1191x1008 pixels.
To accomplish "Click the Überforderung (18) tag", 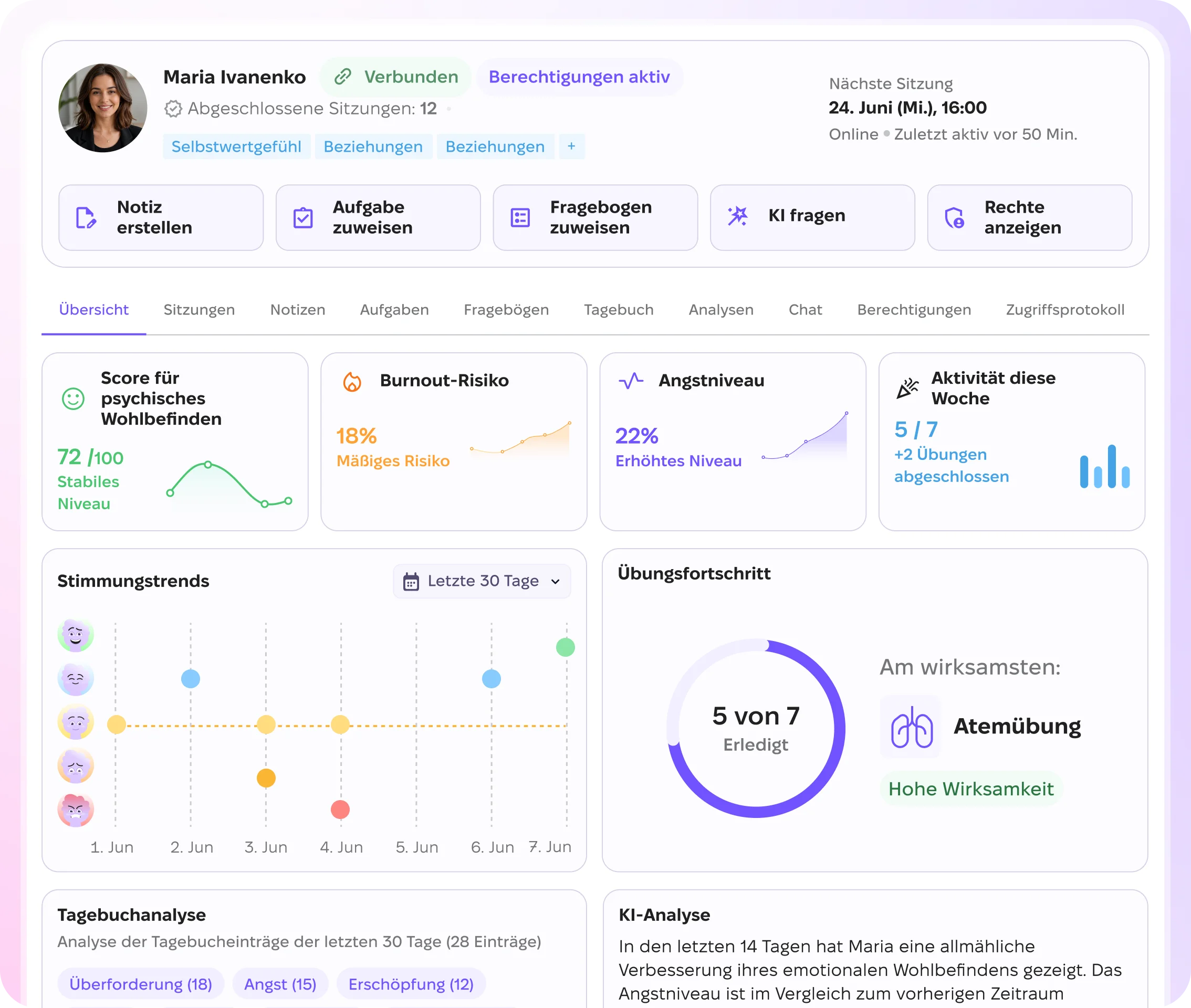I will (141, 984).
